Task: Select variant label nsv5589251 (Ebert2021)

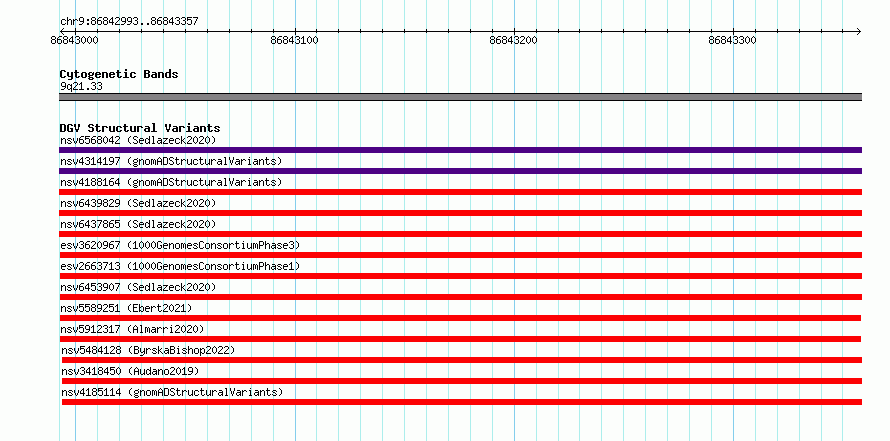Action: click(126, 308)
